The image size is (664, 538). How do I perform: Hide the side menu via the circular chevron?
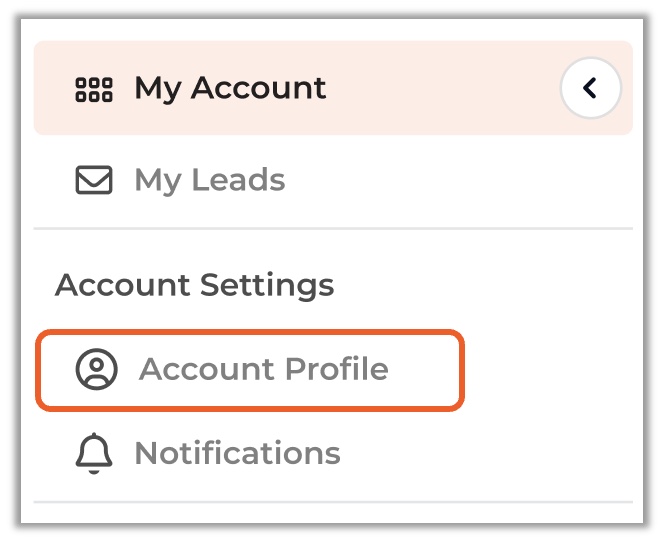[x=590, y=89]
